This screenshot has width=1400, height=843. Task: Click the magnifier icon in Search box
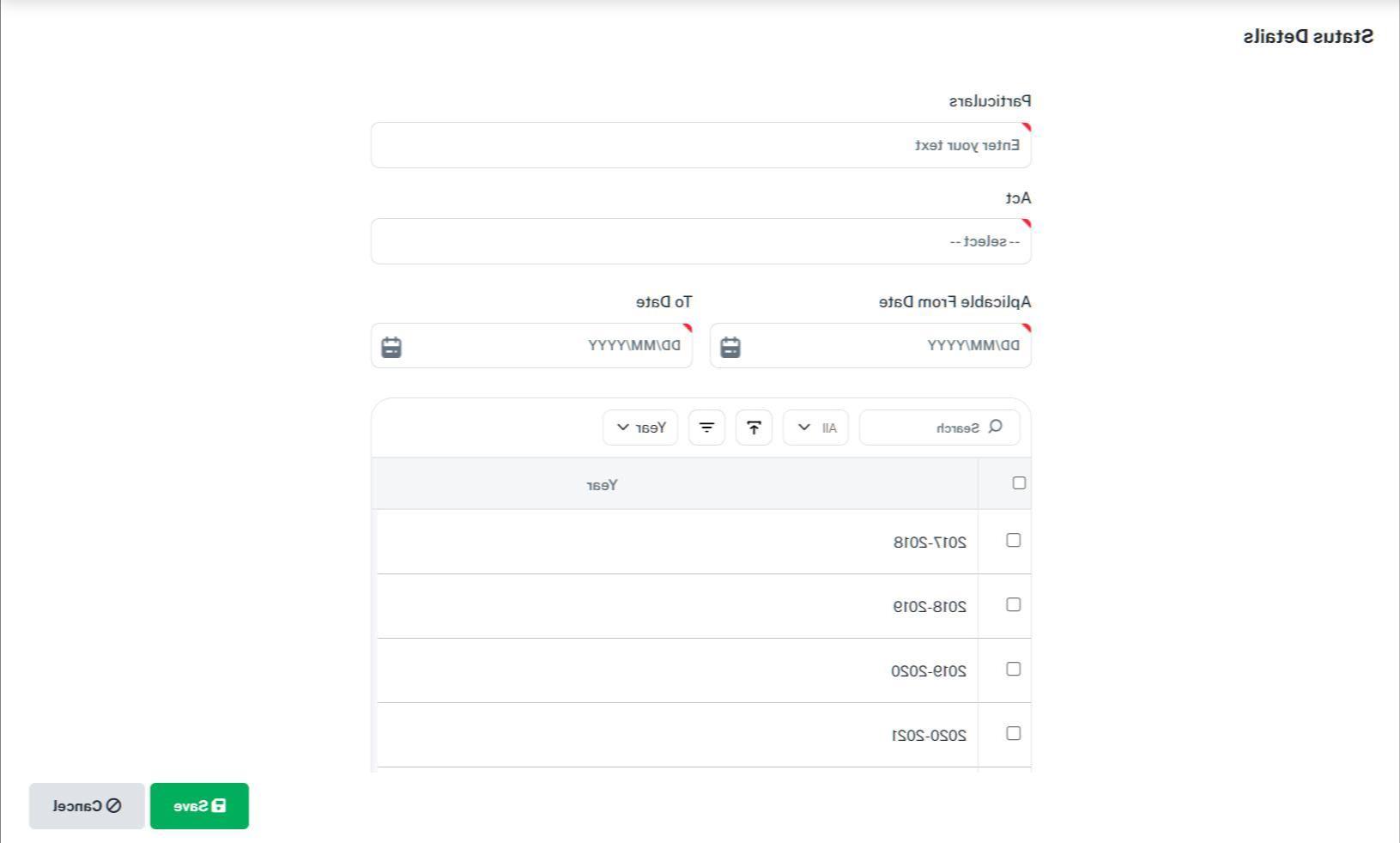996,427
